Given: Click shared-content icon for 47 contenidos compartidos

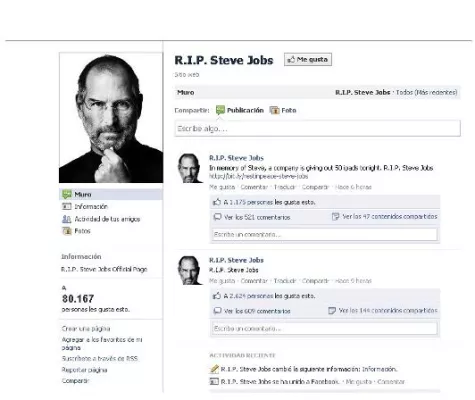Looking at the screenshot, I should [335, 217].
